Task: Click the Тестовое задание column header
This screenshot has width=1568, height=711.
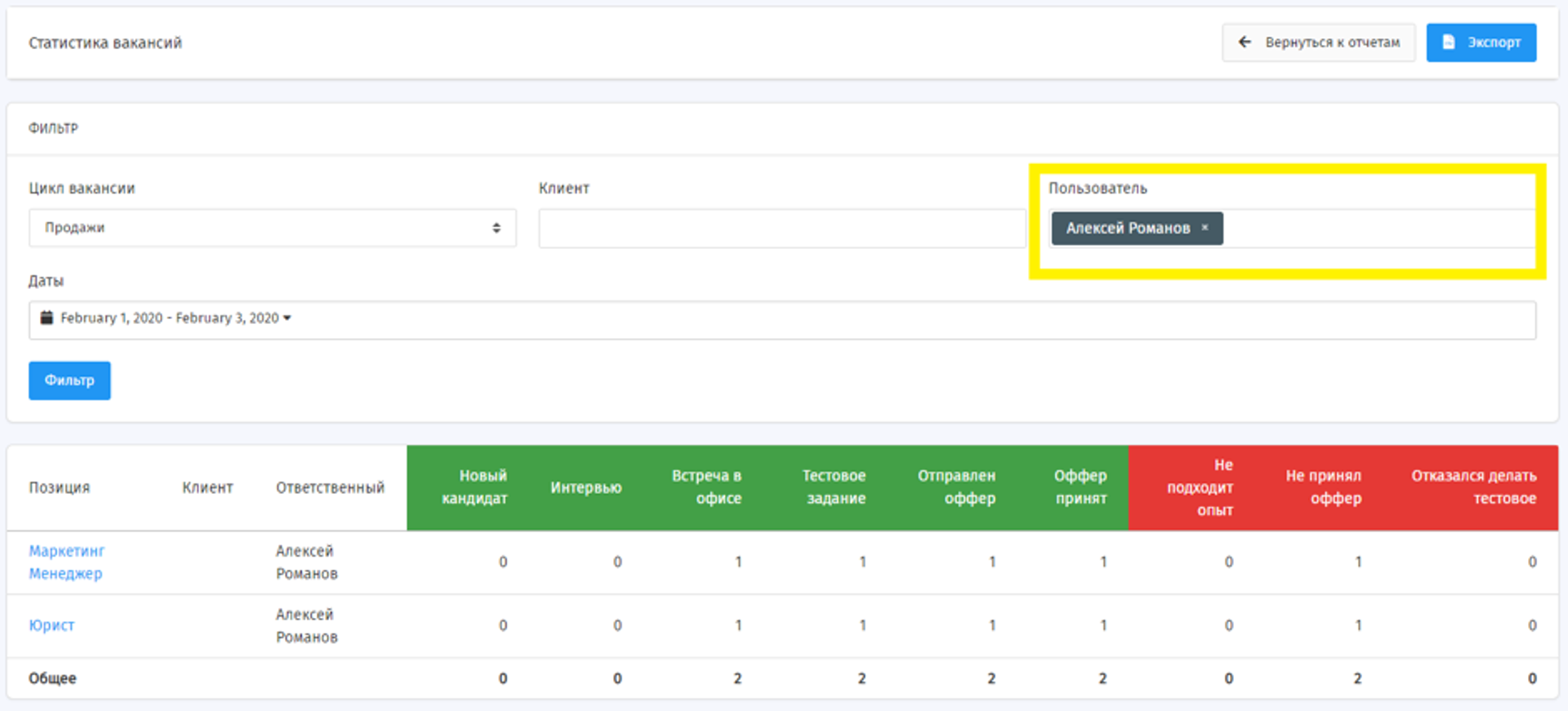Action: (x=834, y=487)
